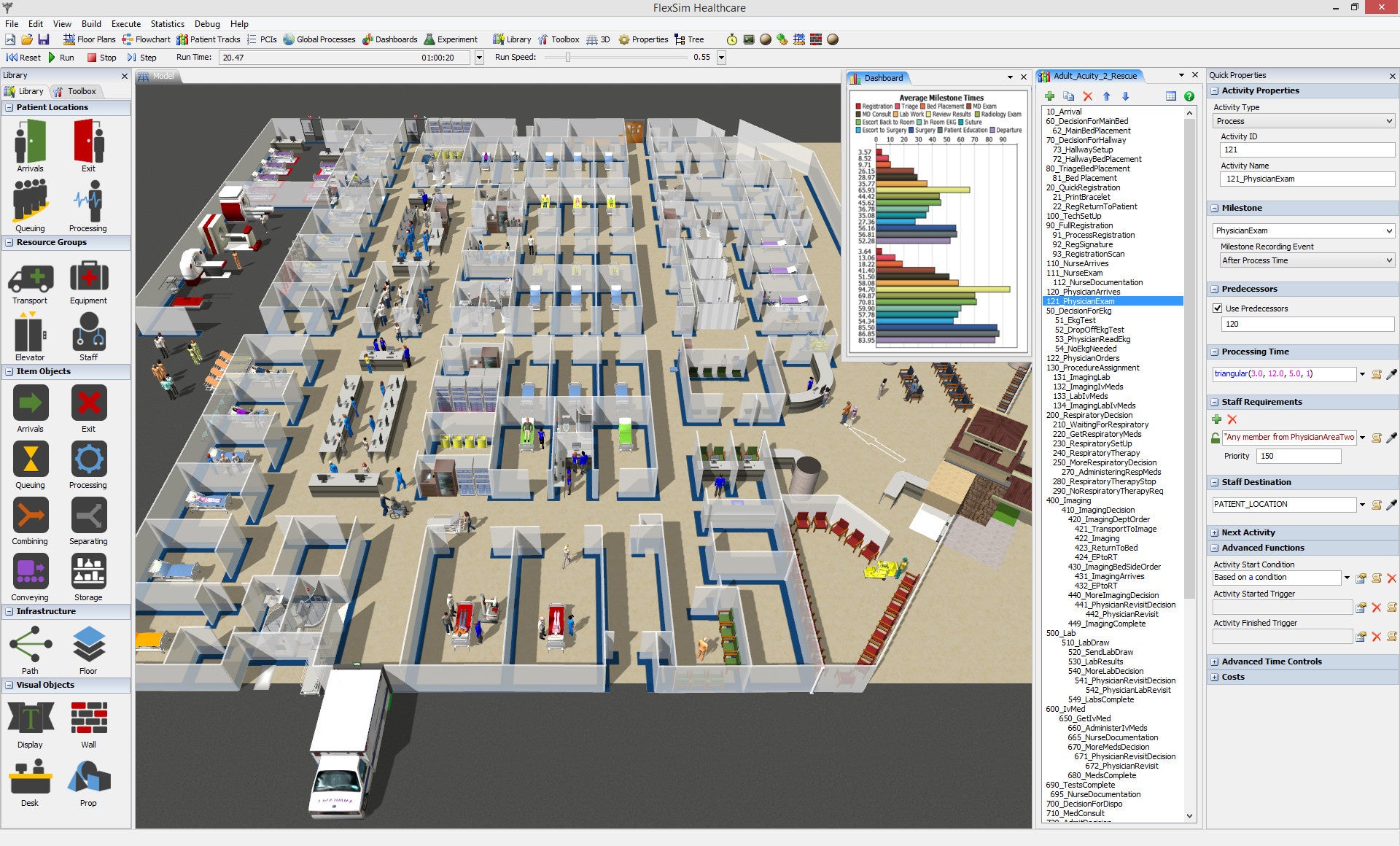Image resolution: width=1400 pixels, height=846 pixels.
Task: Click the Run simulation button
Action: 61,58
